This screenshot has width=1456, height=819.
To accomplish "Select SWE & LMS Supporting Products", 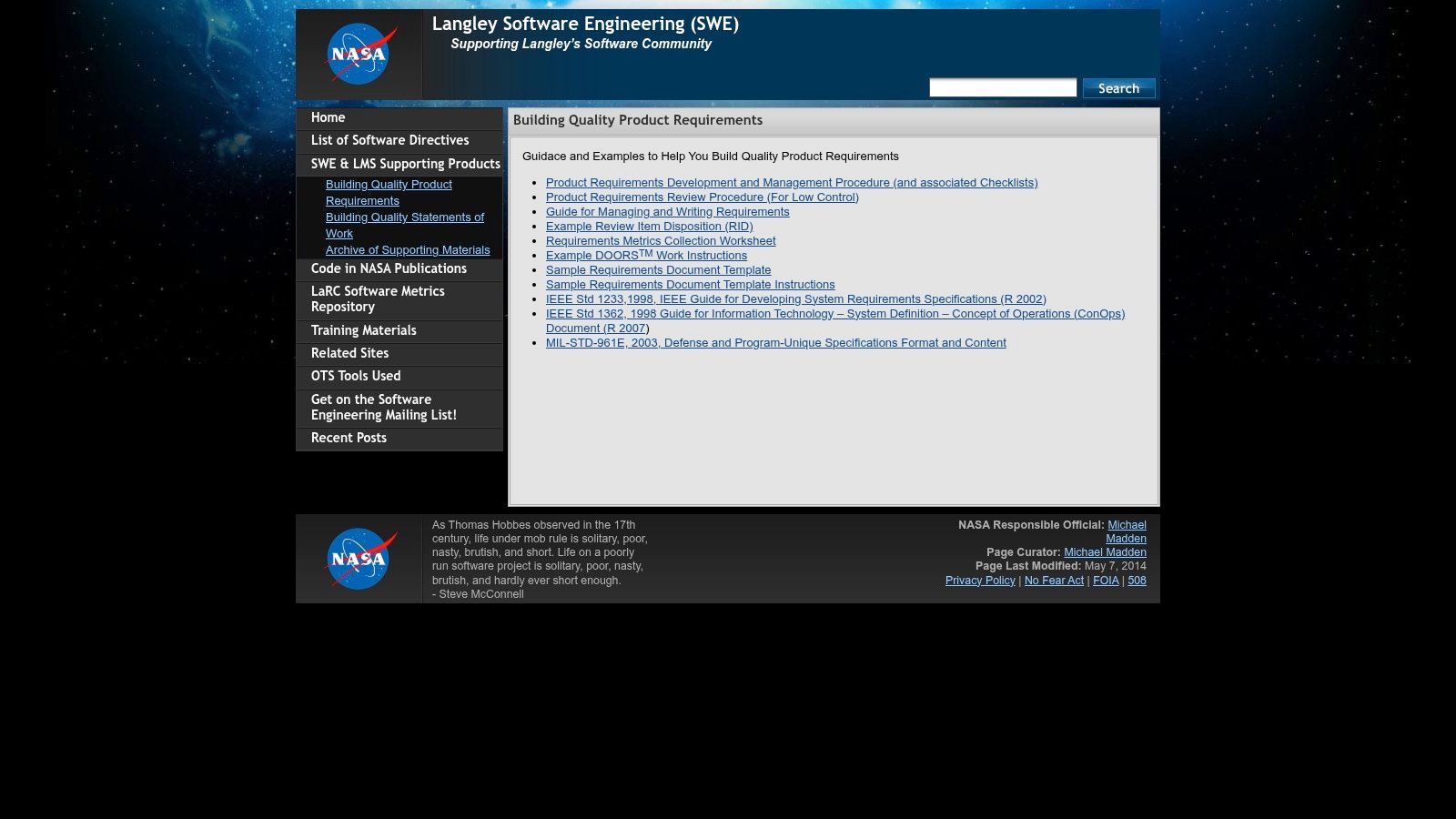I will point(399,165).
